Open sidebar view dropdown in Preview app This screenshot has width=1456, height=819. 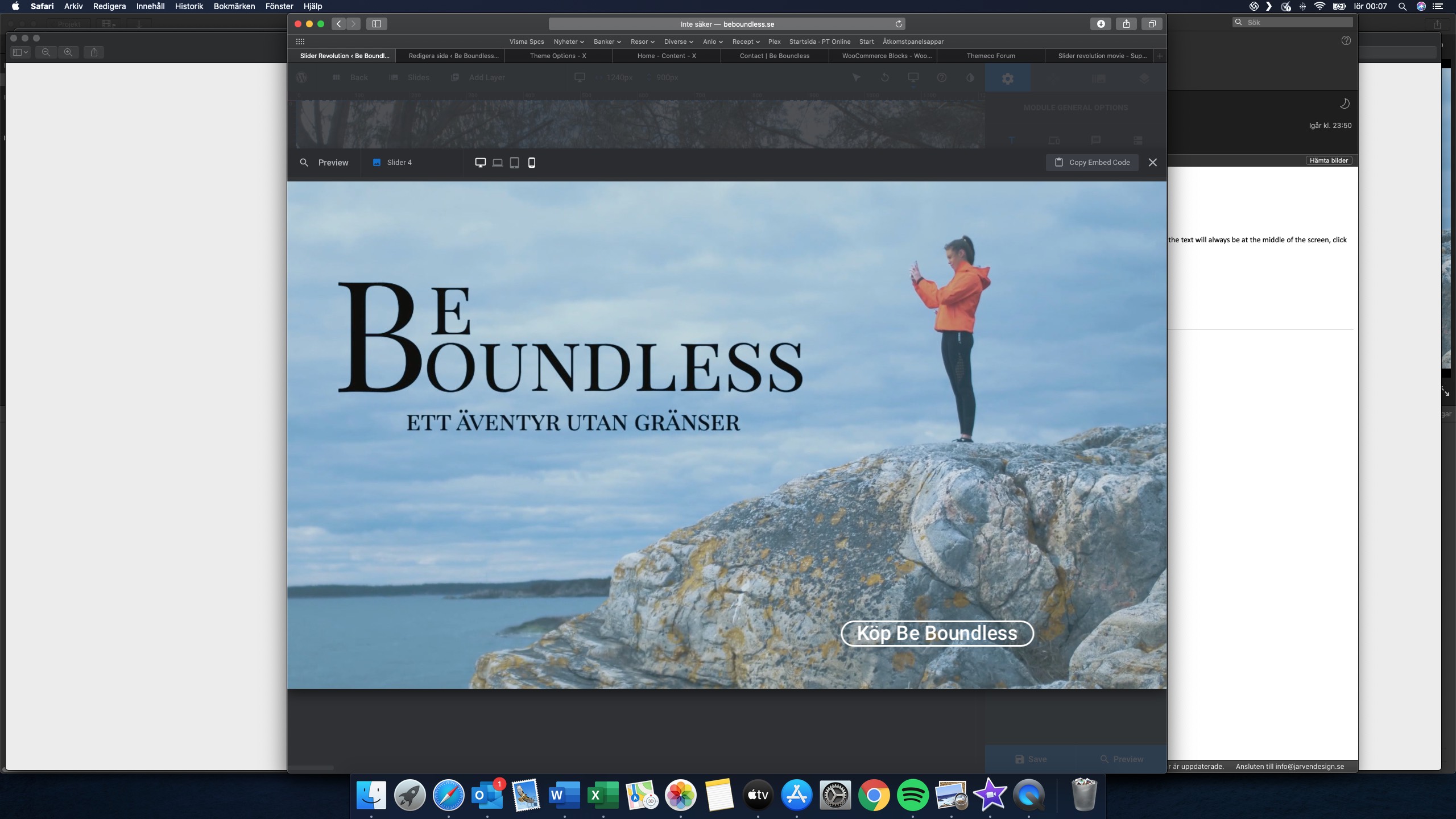coord(20,52)
